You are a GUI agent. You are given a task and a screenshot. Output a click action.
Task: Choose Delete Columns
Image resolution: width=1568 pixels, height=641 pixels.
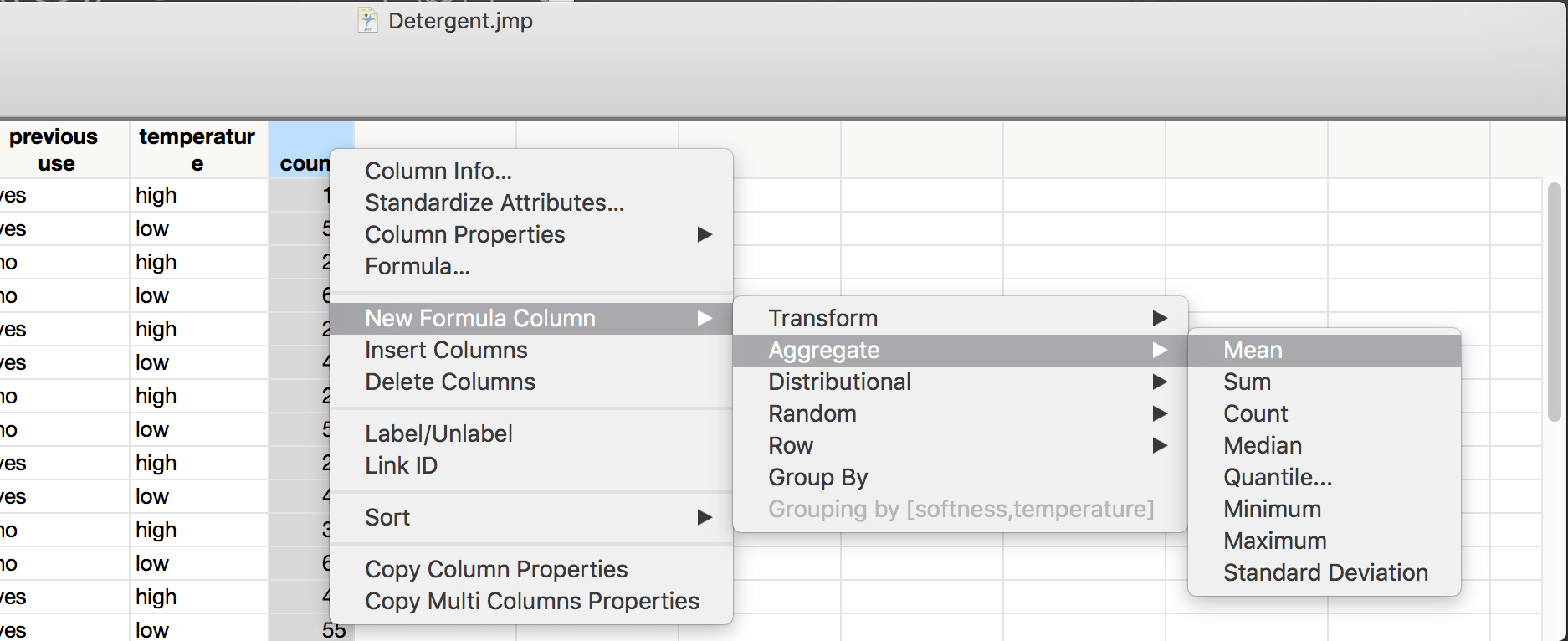point(449,382)
